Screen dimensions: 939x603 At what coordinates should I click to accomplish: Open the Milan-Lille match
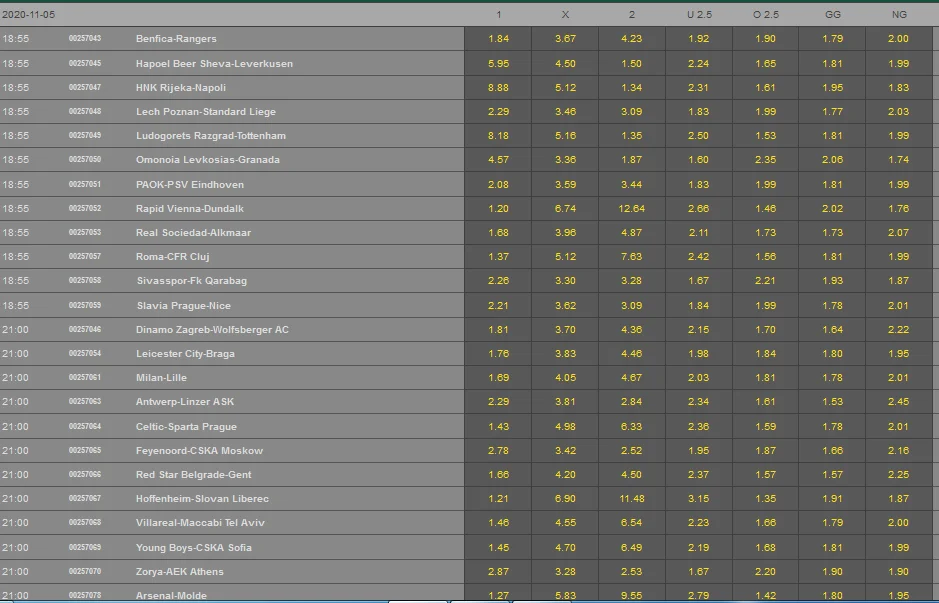pos(161,378)
